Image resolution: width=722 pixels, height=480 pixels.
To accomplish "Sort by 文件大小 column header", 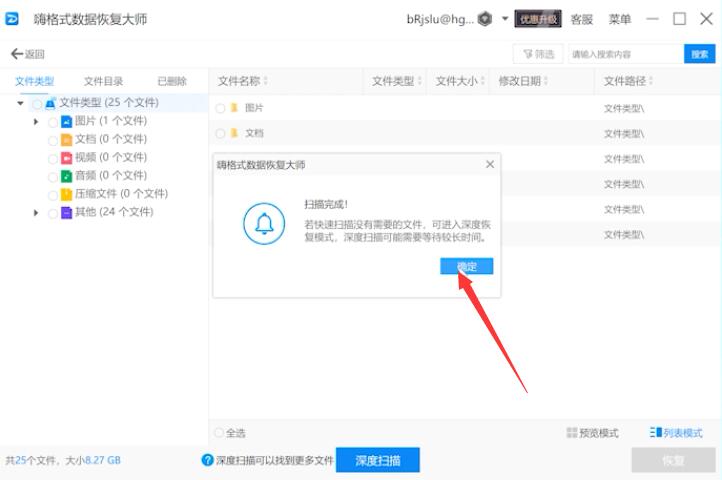I will (460, 82).
